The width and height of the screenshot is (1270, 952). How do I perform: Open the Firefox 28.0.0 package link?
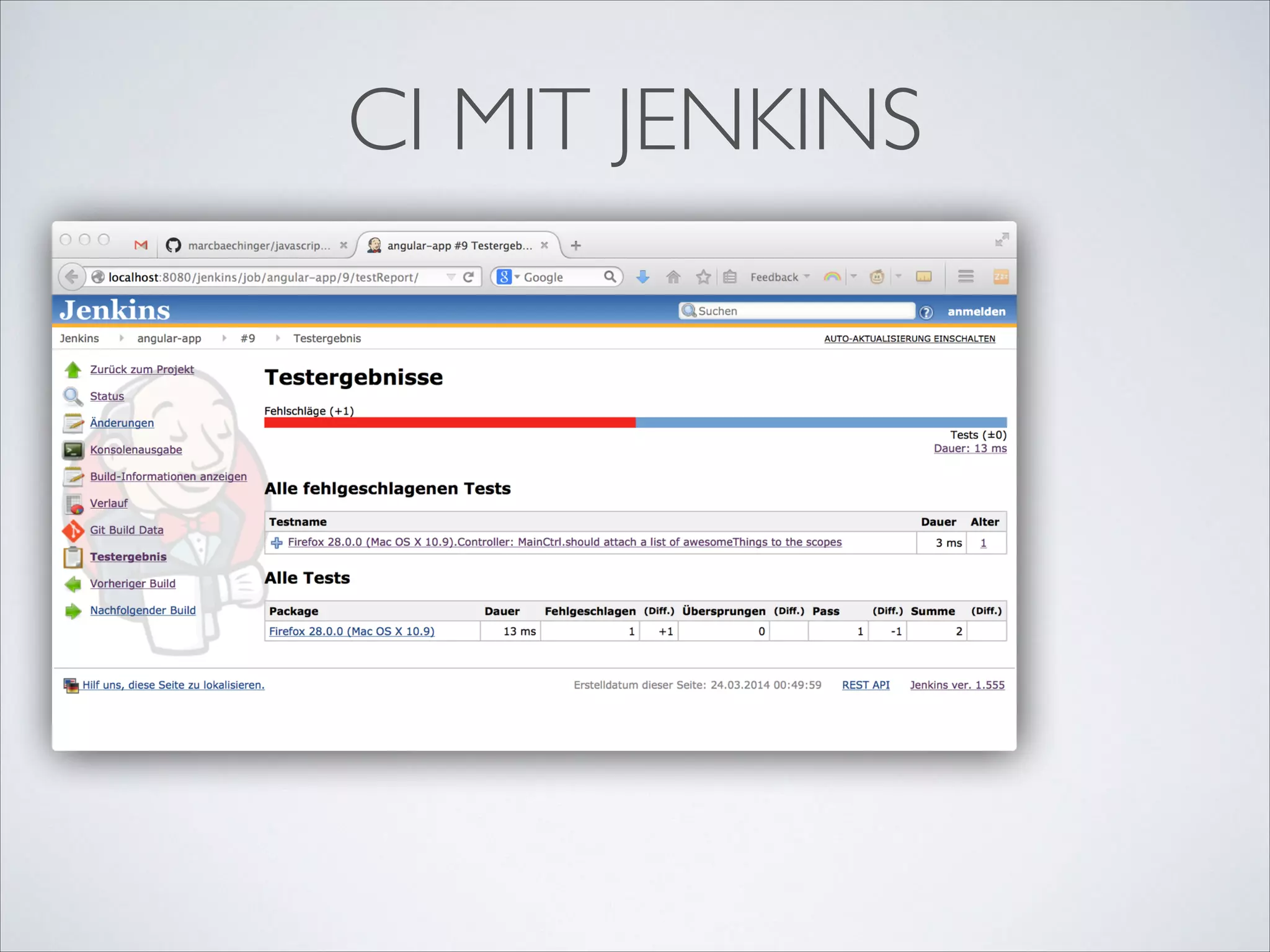pos(352,632)
